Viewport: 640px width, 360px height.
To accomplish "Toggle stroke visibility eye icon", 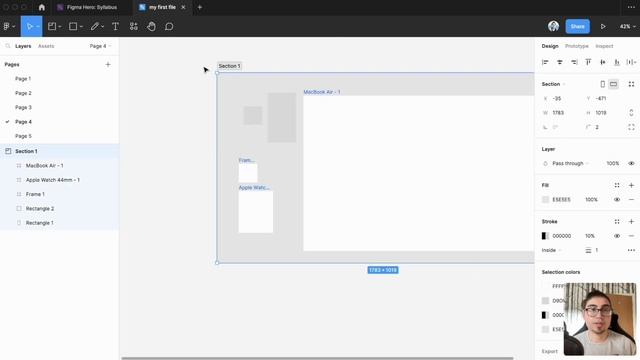I will (x=617, y=236).
